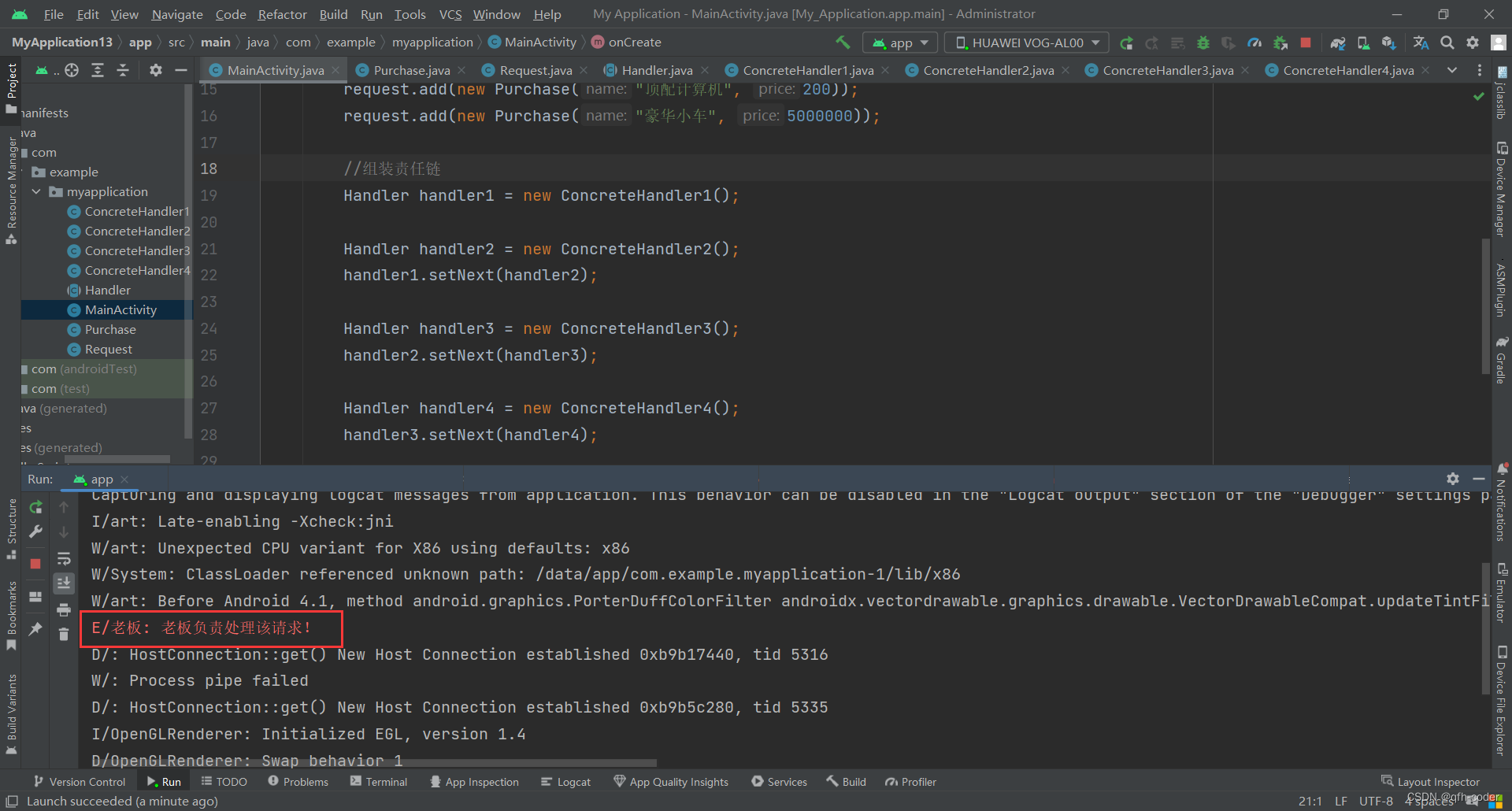
Task: Click the UTF-8 encoding in the status bar
Action: coord(1376,802)
